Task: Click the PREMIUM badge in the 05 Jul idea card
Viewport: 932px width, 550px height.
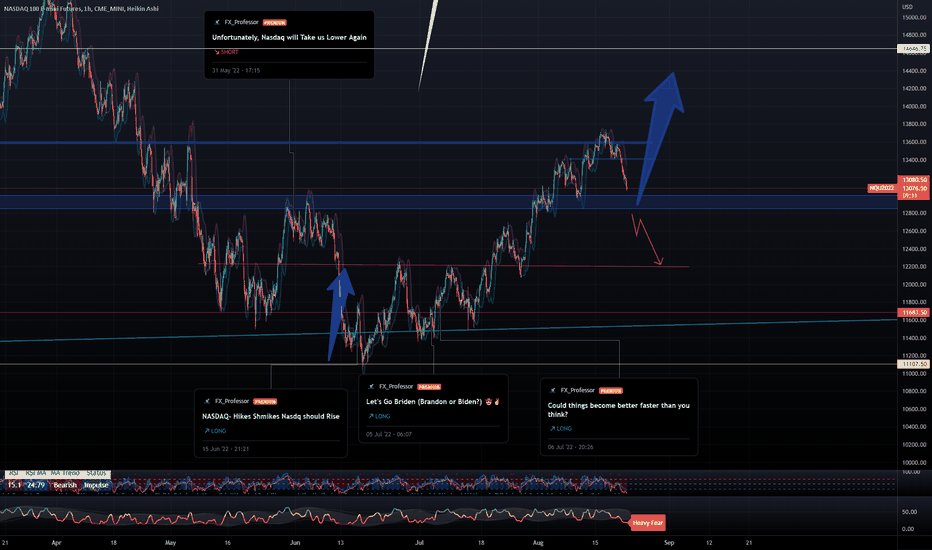Action: 429,387
